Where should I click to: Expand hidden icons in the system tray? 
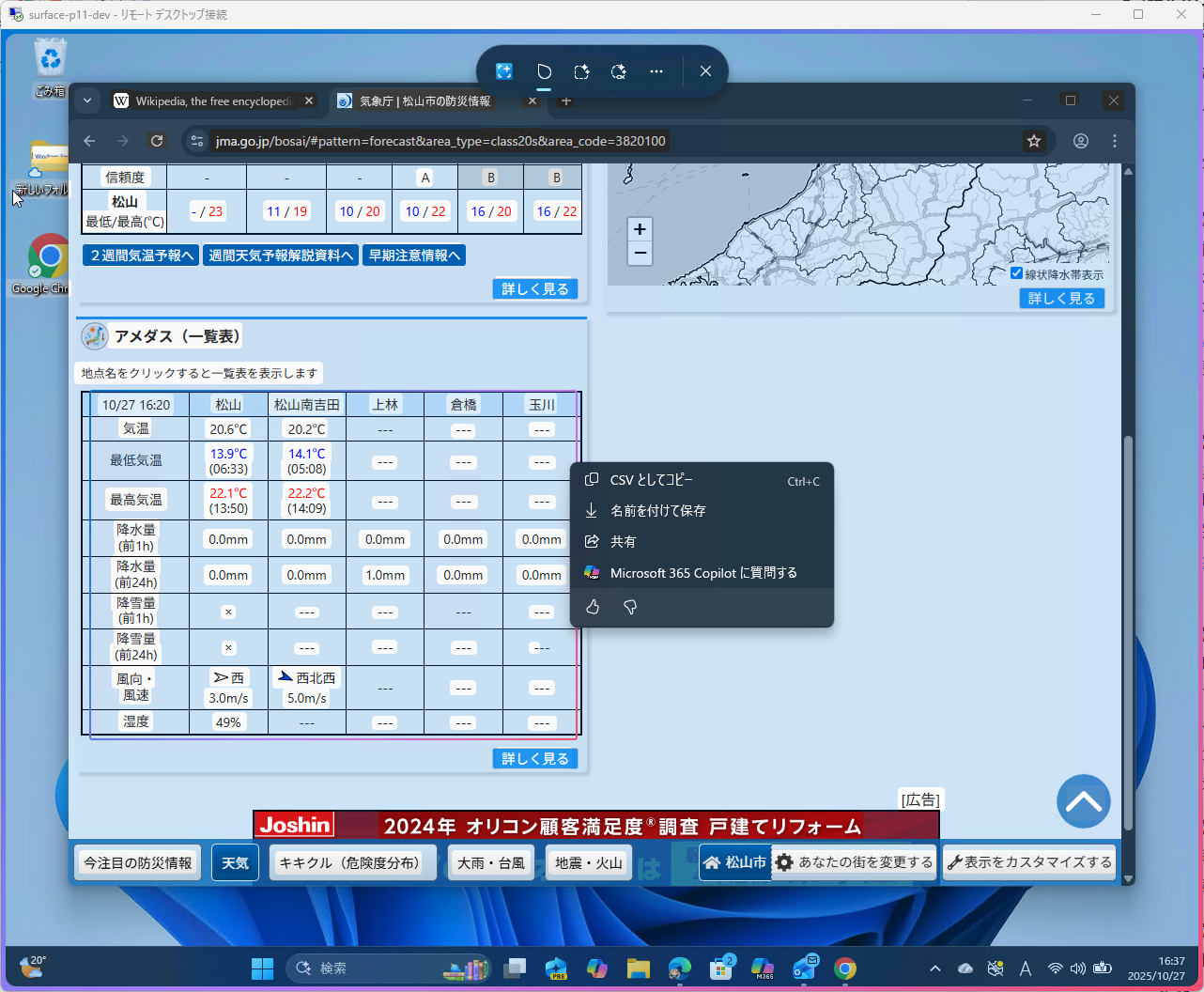pos(935,968)
